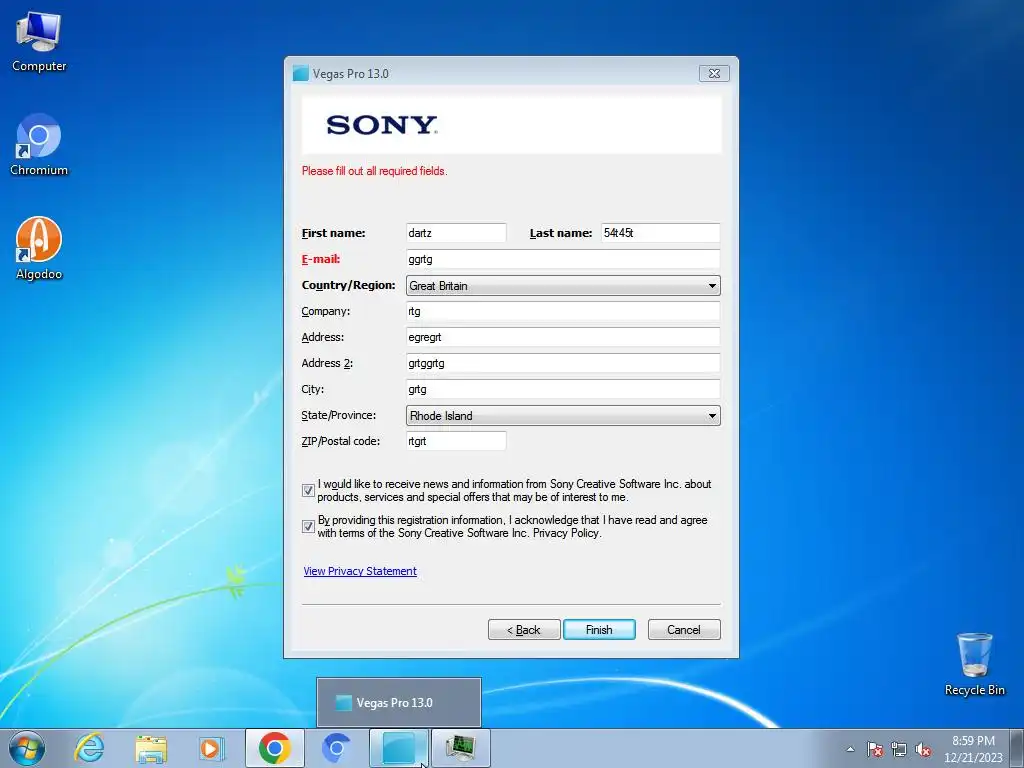Click the muted volume tray icon
The image size is (1024, 768).
coord(923,749)
